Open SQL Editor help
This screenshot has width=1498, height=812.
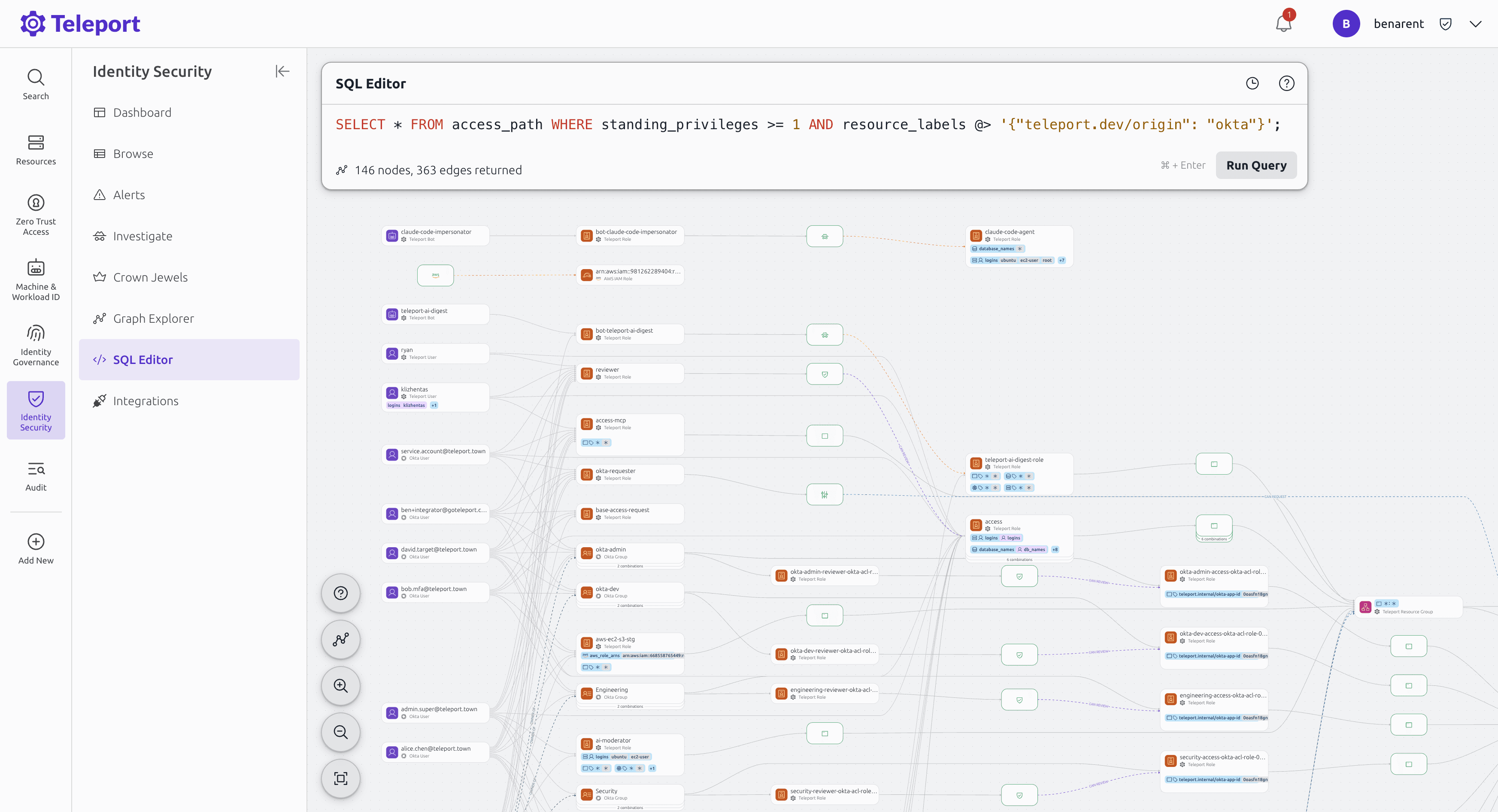click(x=1286, y=83)
